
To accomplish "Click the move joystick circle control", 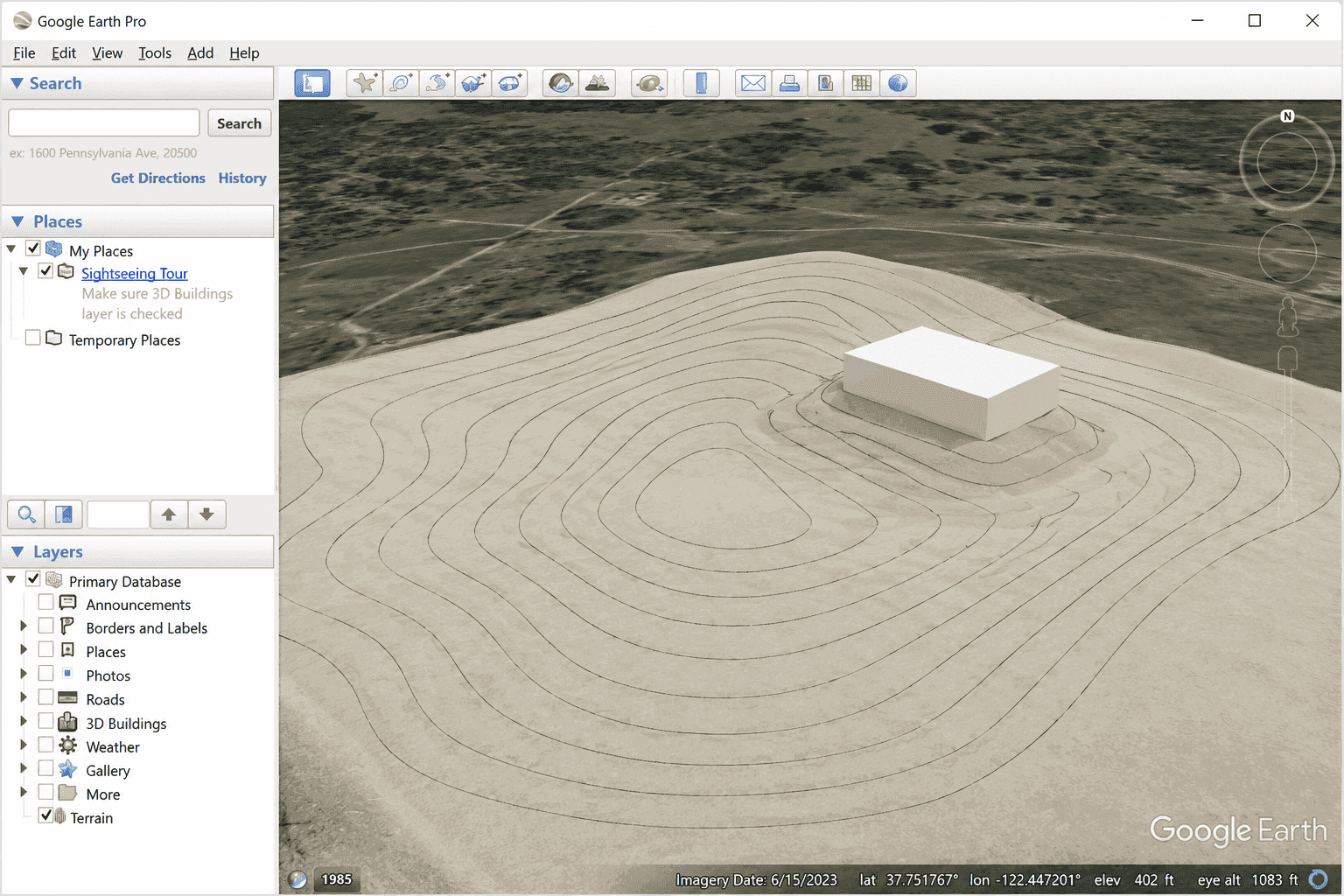I will pyautogui.click(x=1287, y=253).
